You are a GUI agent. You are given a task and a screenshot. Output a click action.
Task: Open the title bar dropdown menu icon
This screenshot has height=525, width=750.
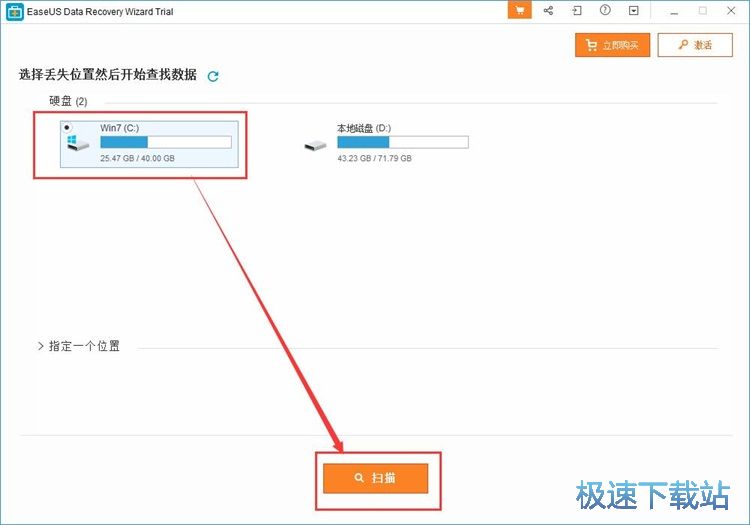pos(634,11)
